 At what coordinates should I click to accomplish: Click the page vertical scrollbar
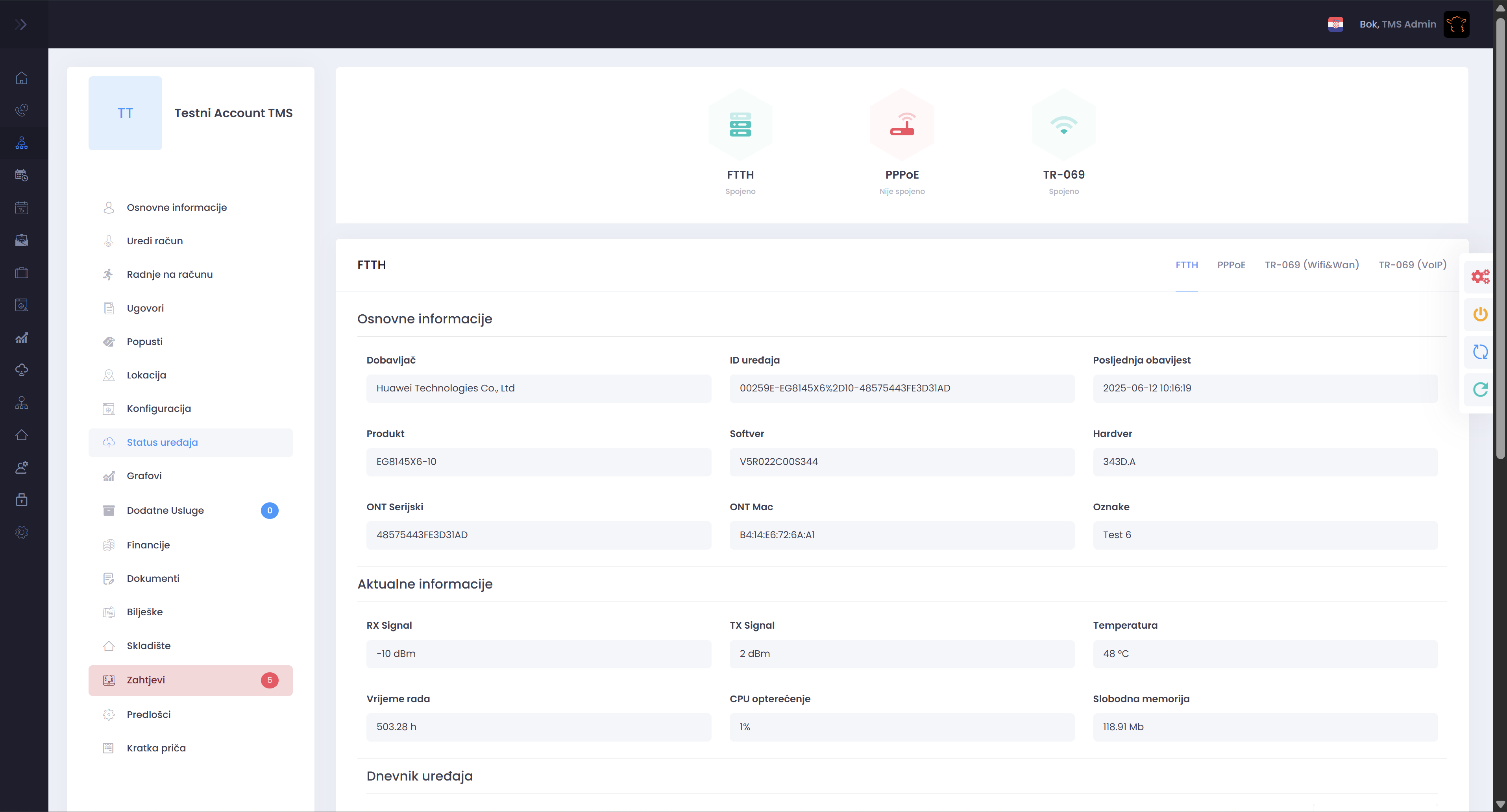tap(1500, 234)
